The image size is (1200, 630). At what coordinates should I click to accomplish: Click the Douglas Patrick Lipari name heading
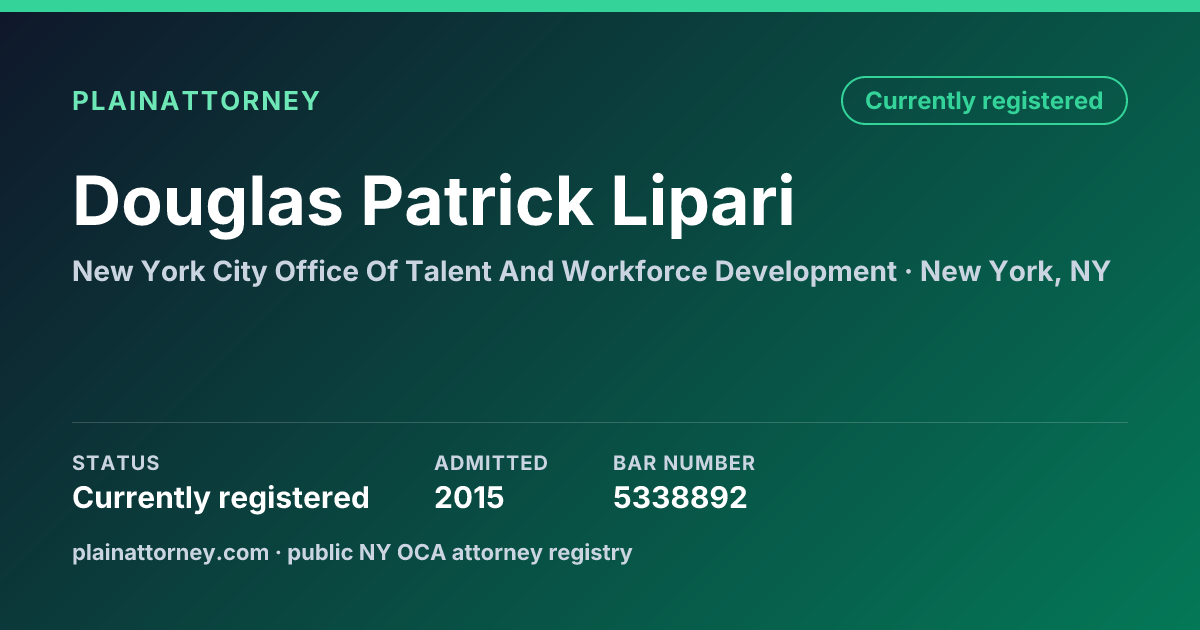tap(434, 203)
